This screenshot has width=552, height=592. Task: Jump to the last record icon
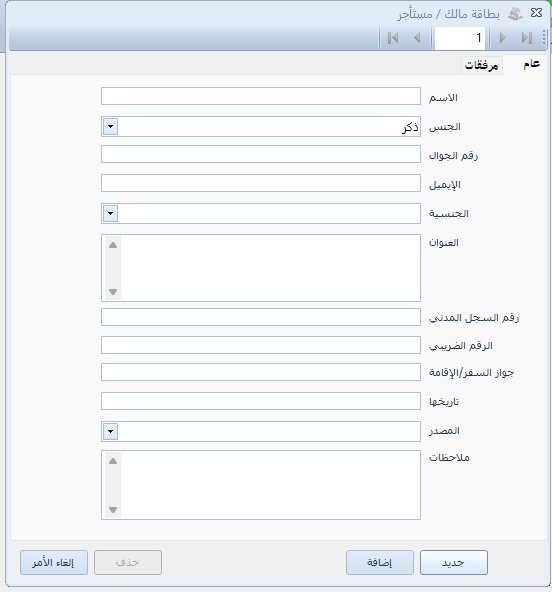pyautogui.click(x=527, y=38)
